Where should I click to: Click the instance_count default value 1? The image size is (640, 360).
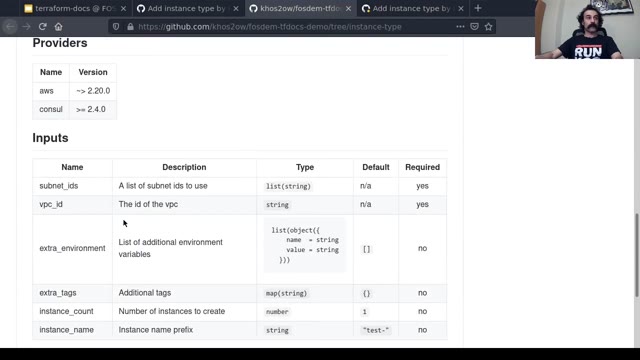point(364,311)
